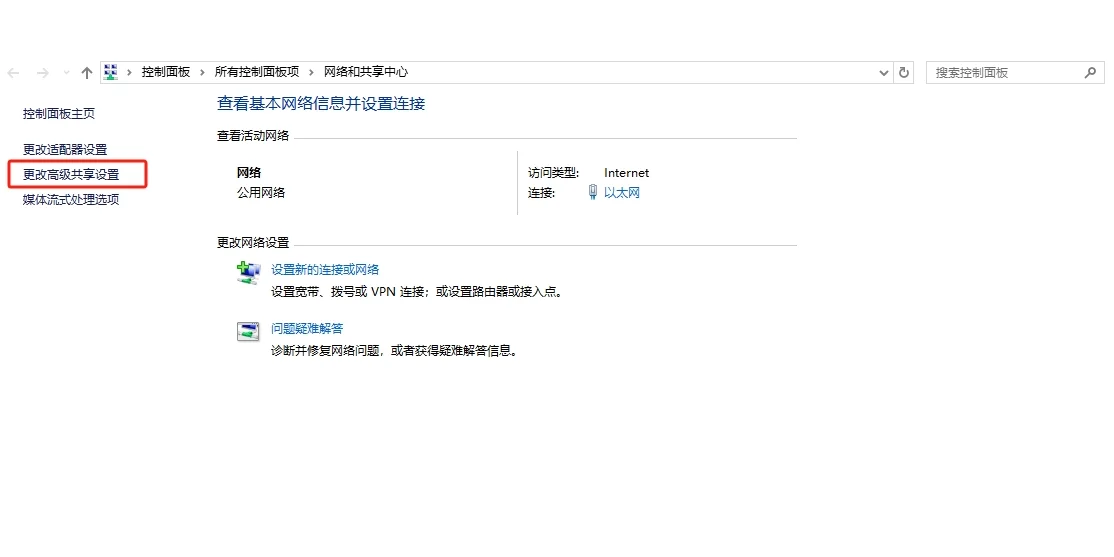Open 问题疑难解答 link
Screen dimensions: 1114x557
coord(308,328)
